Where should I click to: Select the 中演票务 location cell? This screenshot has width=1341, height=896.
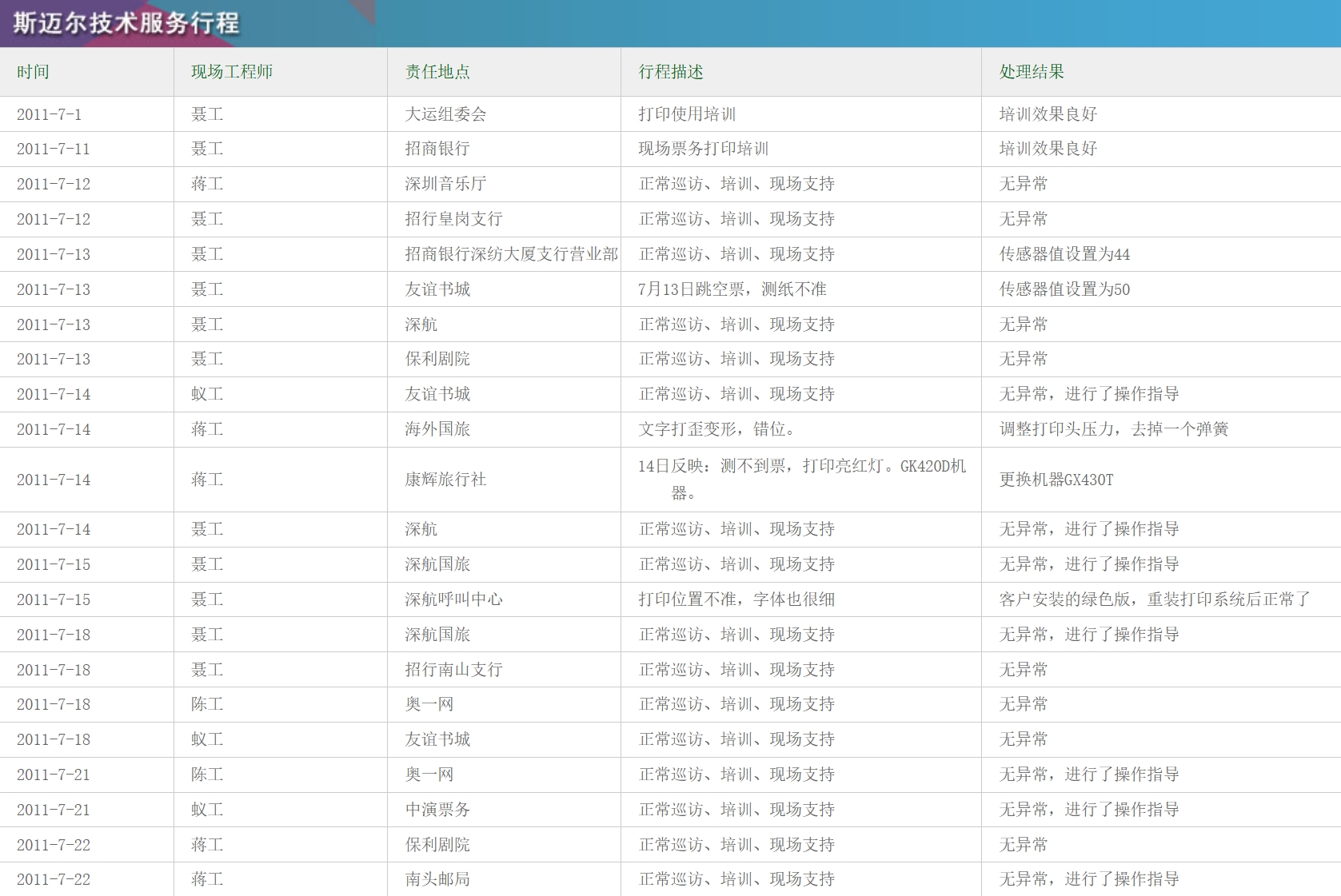pyautogui.click(x=437, y=810)
